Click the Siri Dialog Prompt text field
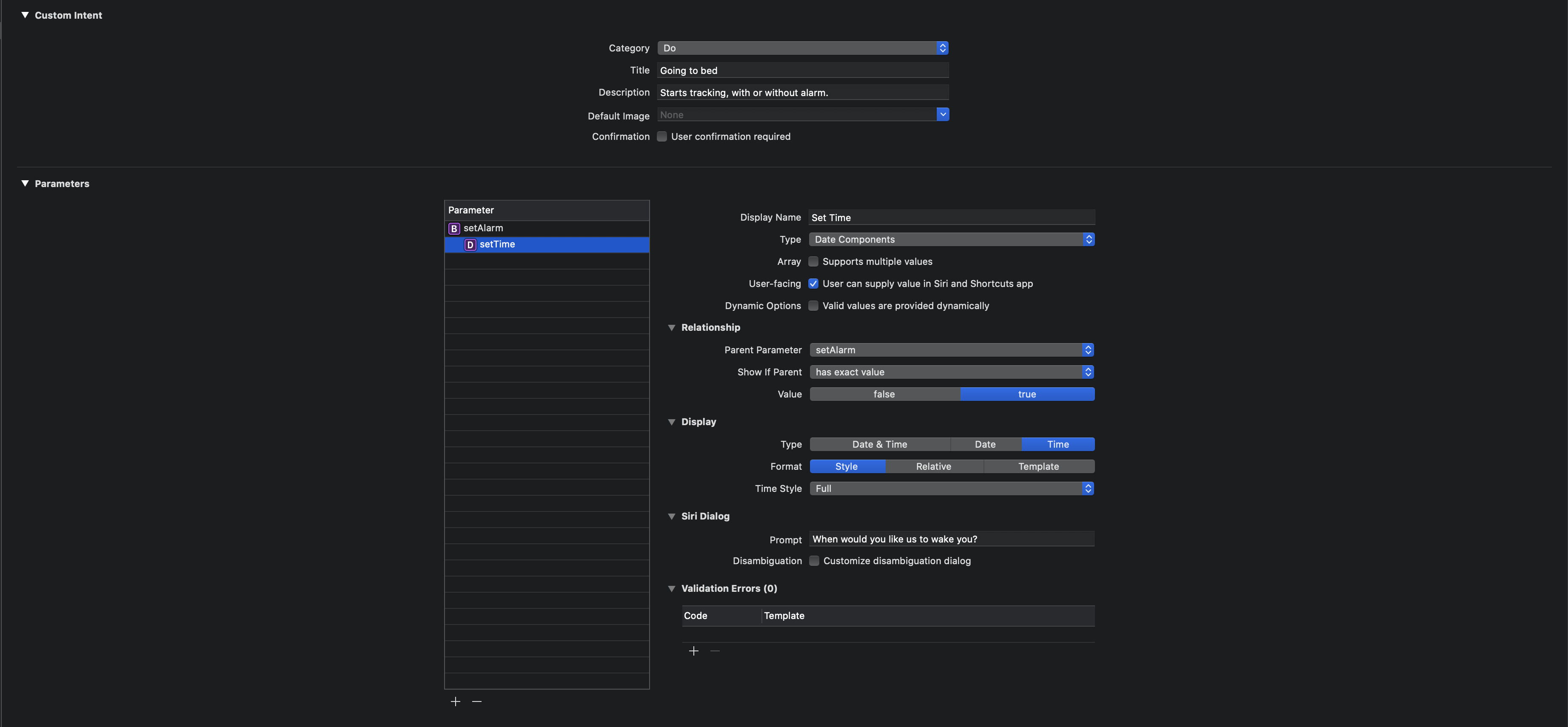Image resolution: width=1568 pixels, height=727 pixels. (951, 539)
